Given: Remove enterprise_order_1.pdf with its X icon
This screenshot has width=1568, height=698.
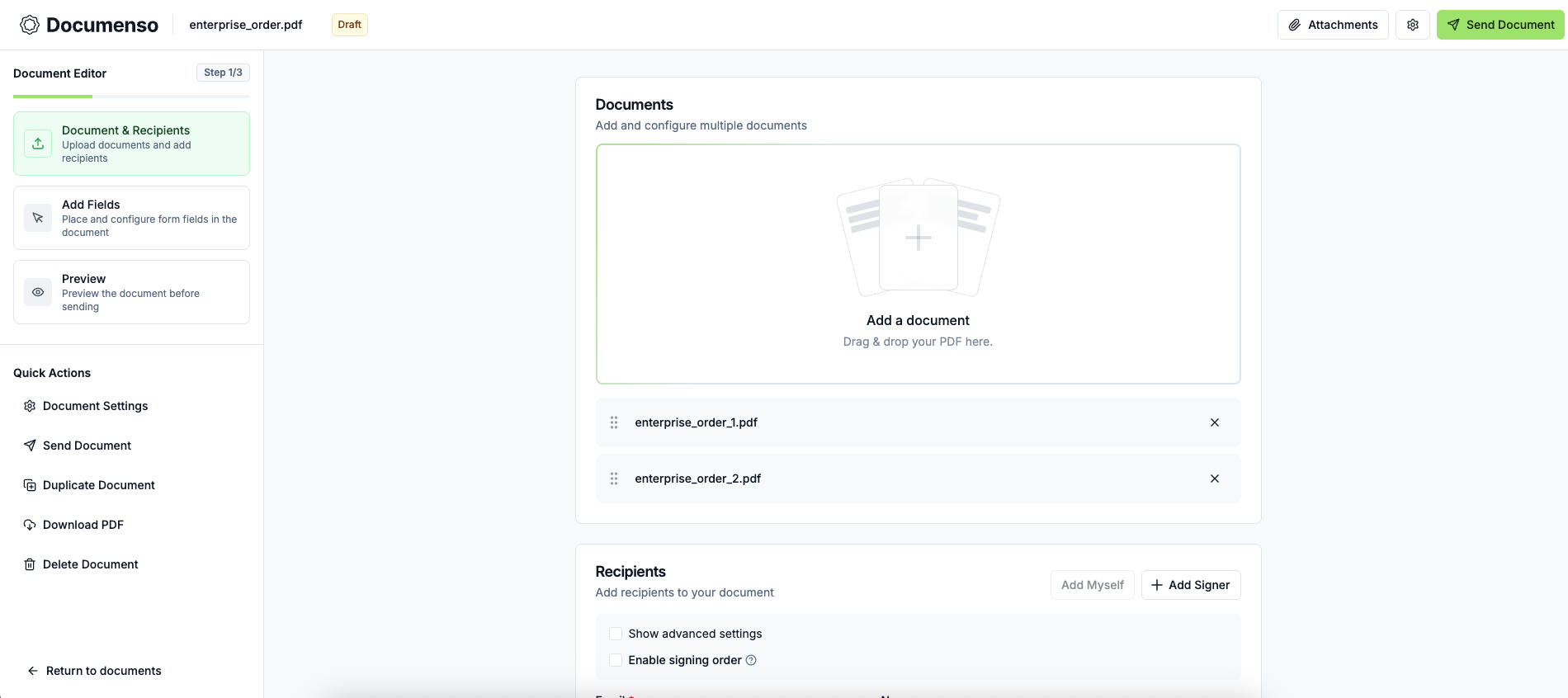Looking at the screenshot, I should click(x=1214, y=422).
